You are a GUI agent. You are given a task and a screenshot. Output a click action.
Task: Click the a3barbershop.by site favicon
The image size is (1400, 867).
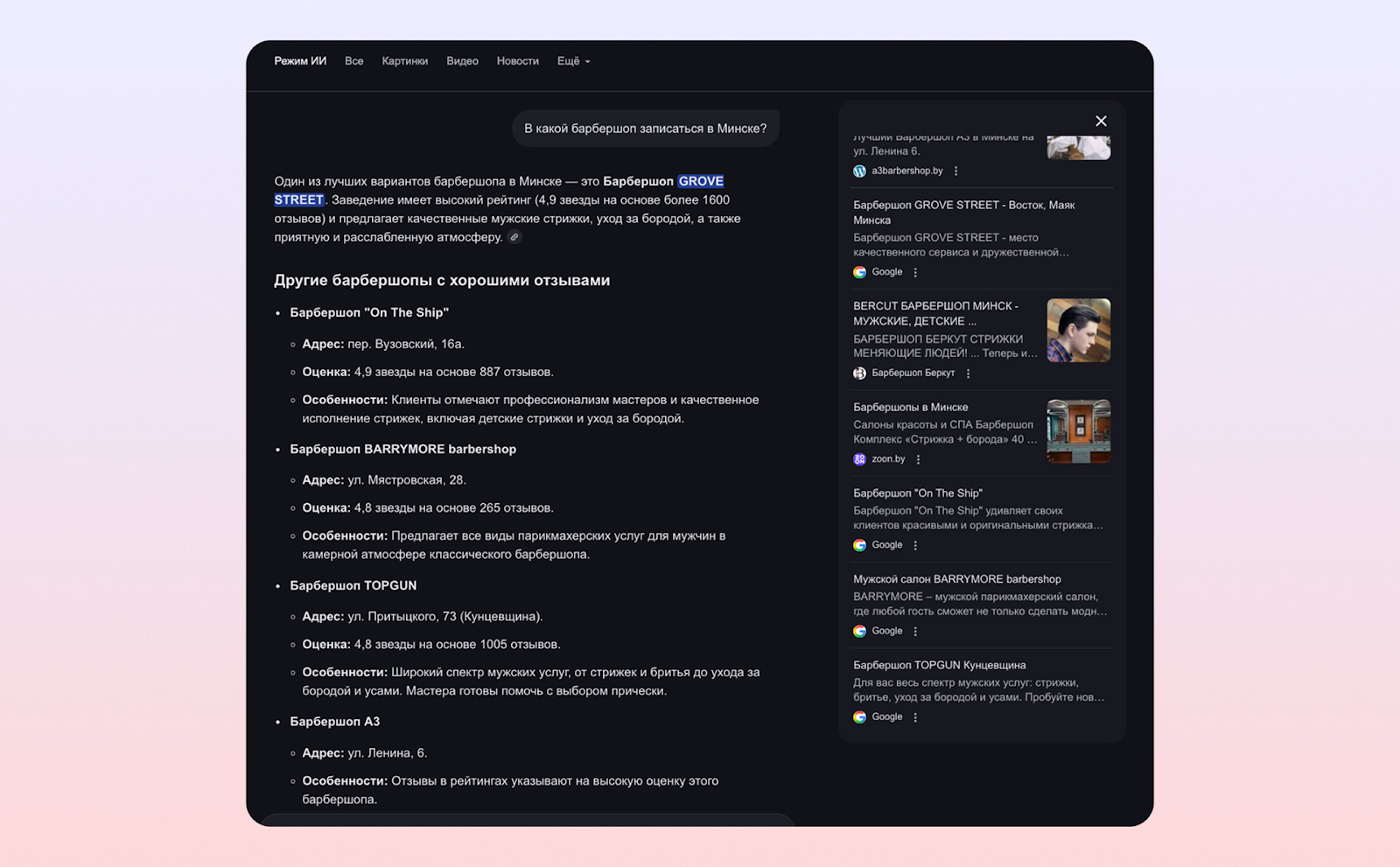click(x=860, y=171)
